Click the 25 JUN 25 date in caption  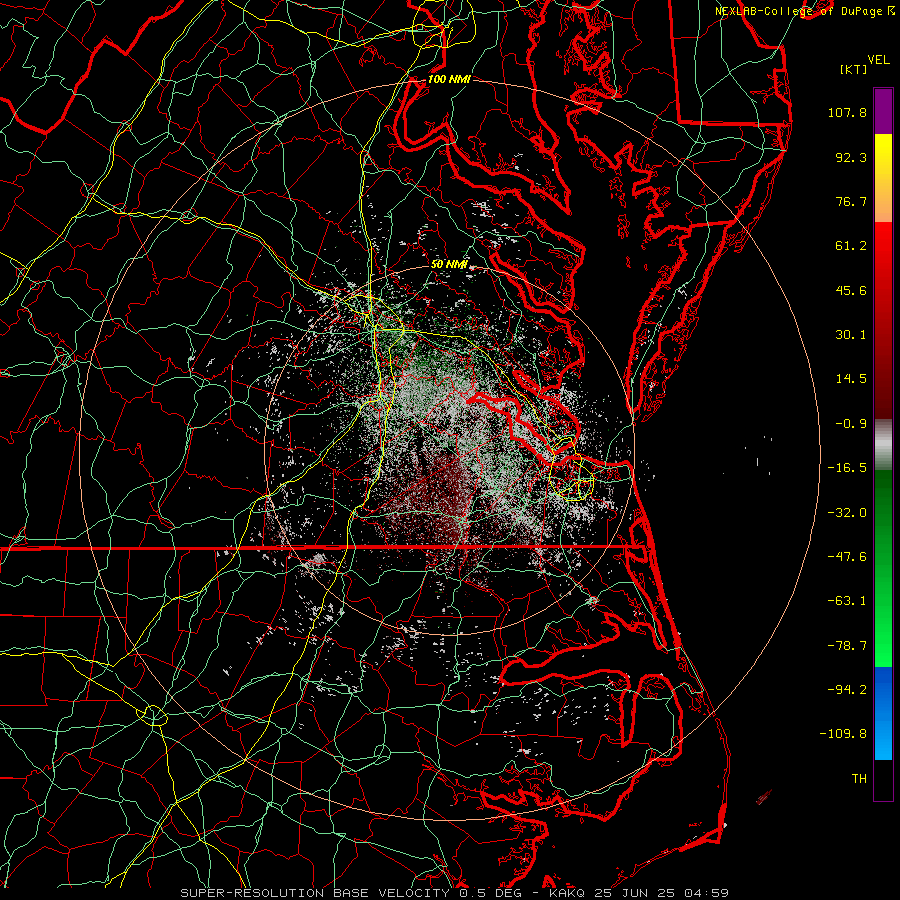click(635, 893)
